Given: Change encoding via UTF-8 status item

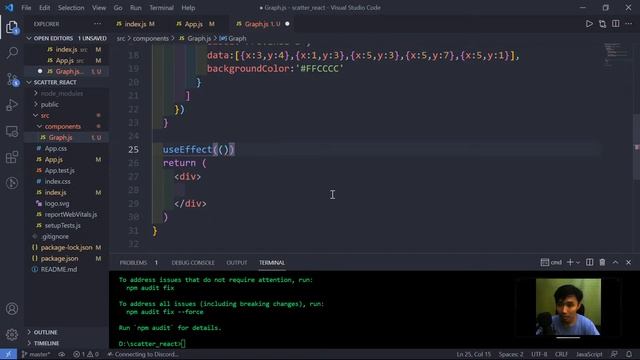Looking at the screenshot, I should pyautogui.click(x=539, y=354).
